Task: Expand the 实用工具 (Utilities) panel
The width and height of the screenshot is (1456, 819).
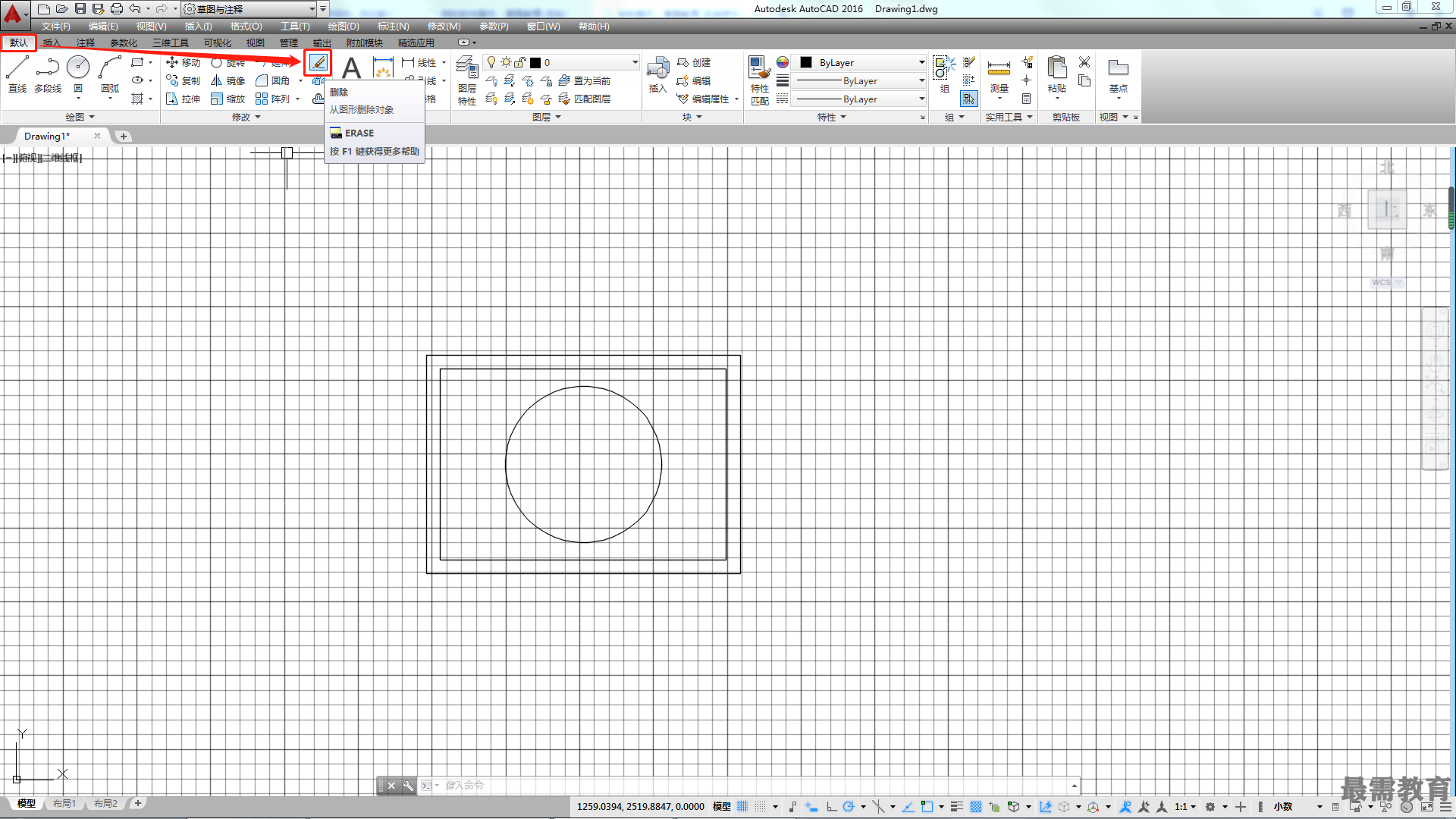Action: point(1009,117)
